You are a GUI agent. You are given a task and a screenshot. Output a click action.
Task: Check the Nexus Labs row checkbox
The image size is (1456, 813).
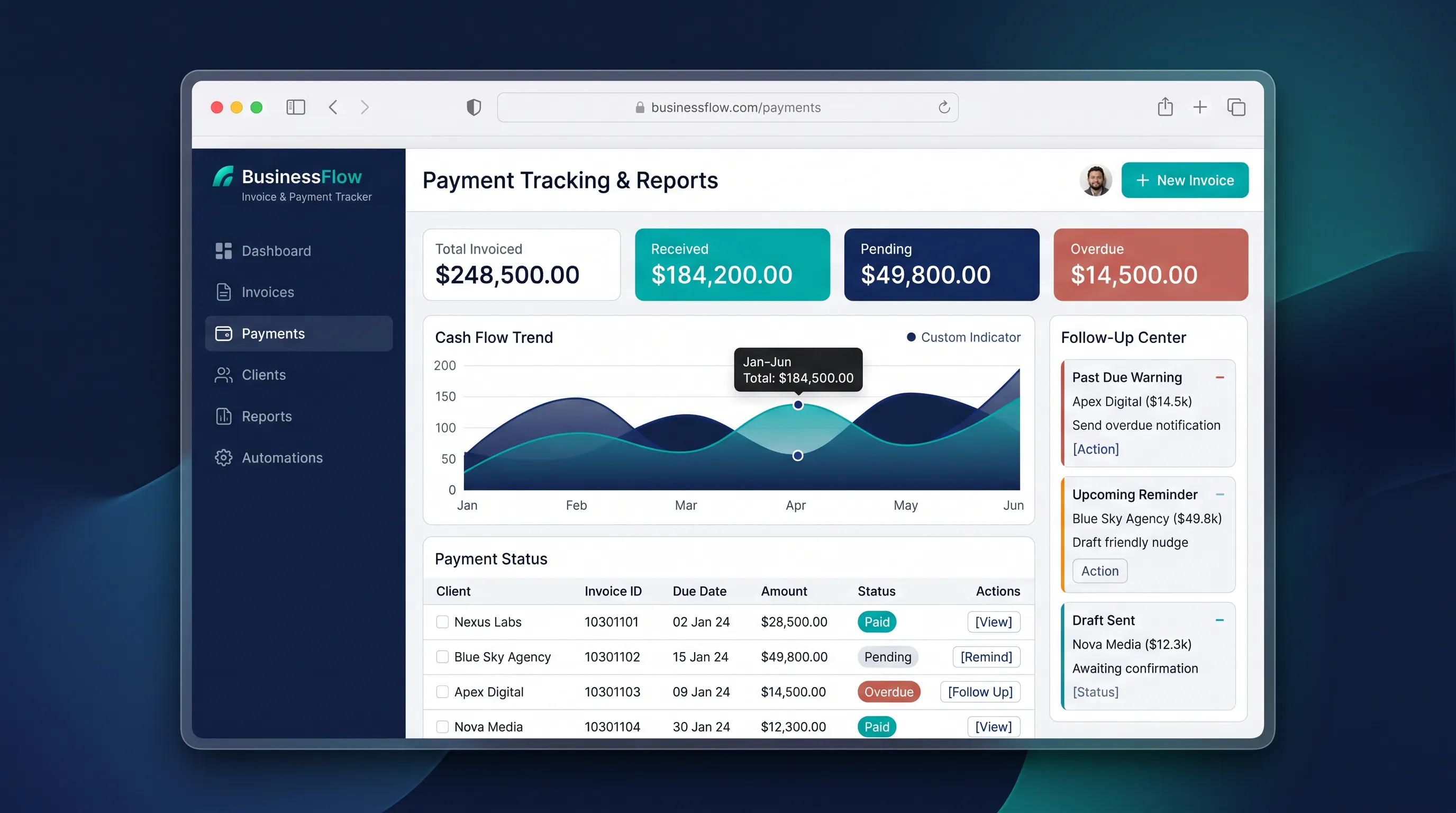coord(442,622)
